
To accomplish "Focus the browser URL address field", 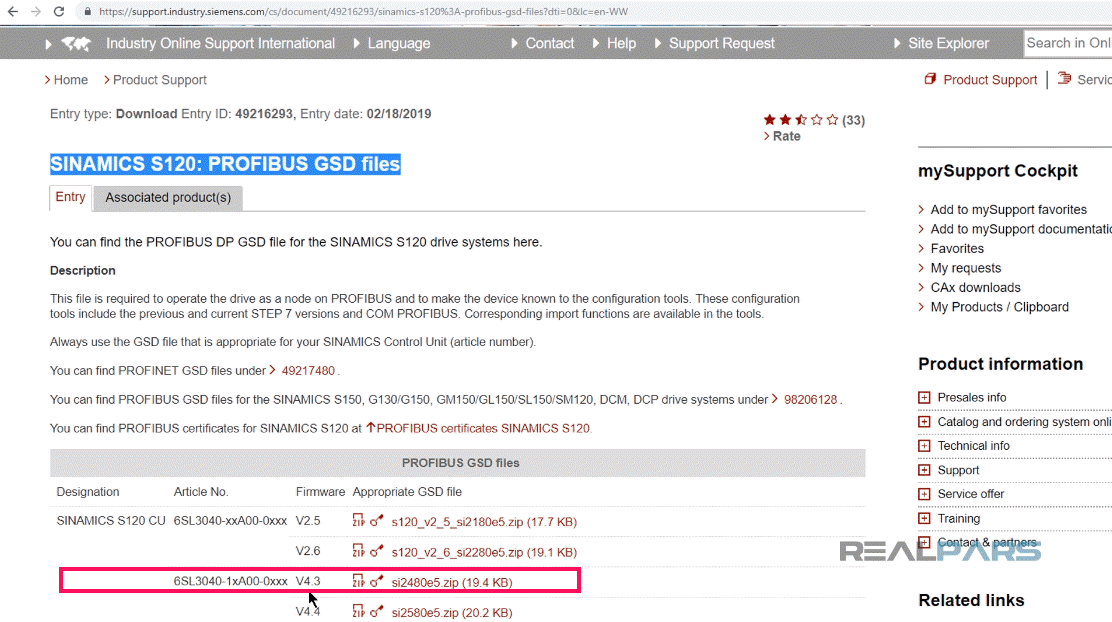I will (x=363, y=12).
